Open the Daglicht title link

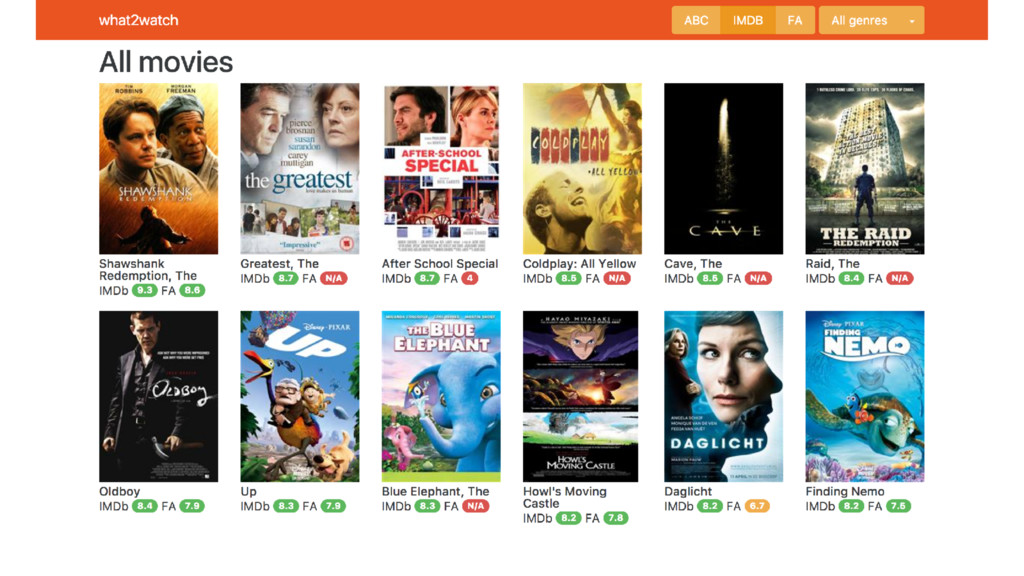pos(688,492)
